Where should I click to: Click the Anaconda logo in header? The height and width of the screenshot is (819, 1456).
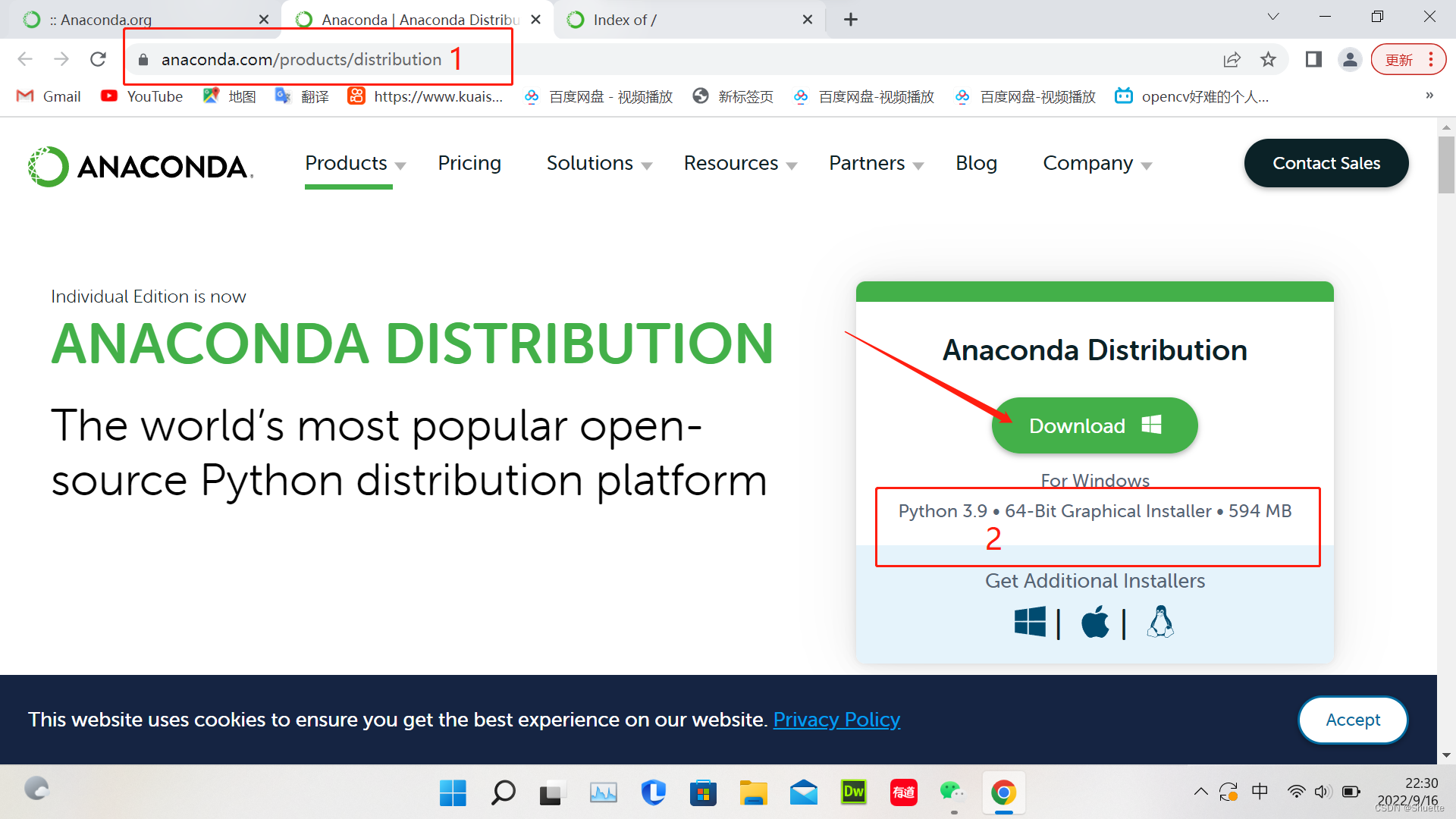140,166
